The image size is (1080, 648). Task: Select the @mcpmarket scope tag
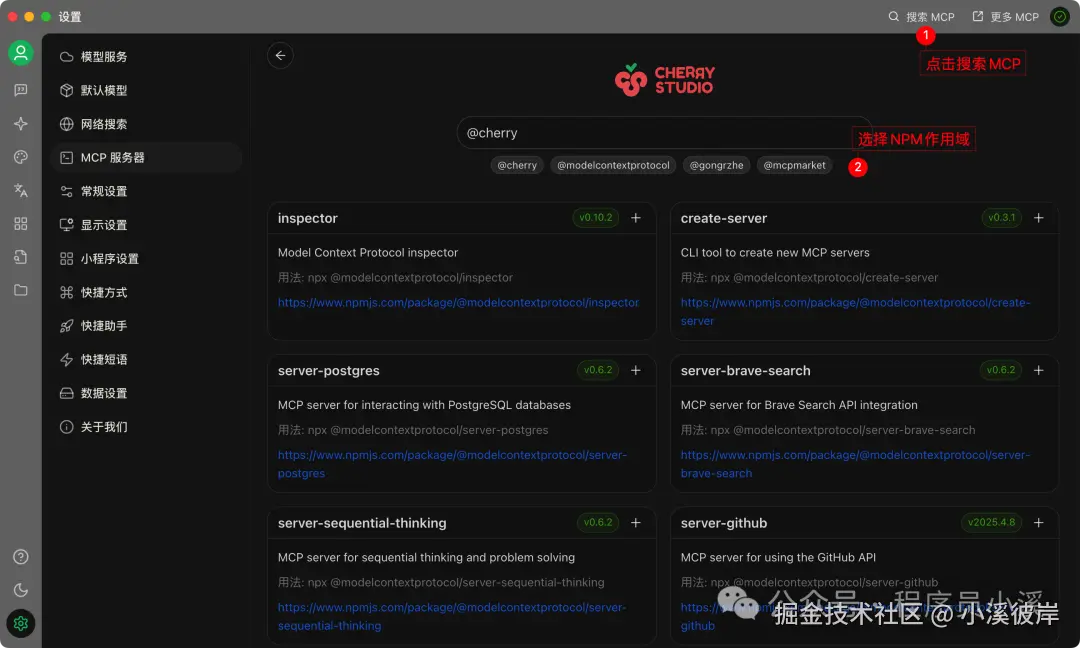[x=794, y=165]
